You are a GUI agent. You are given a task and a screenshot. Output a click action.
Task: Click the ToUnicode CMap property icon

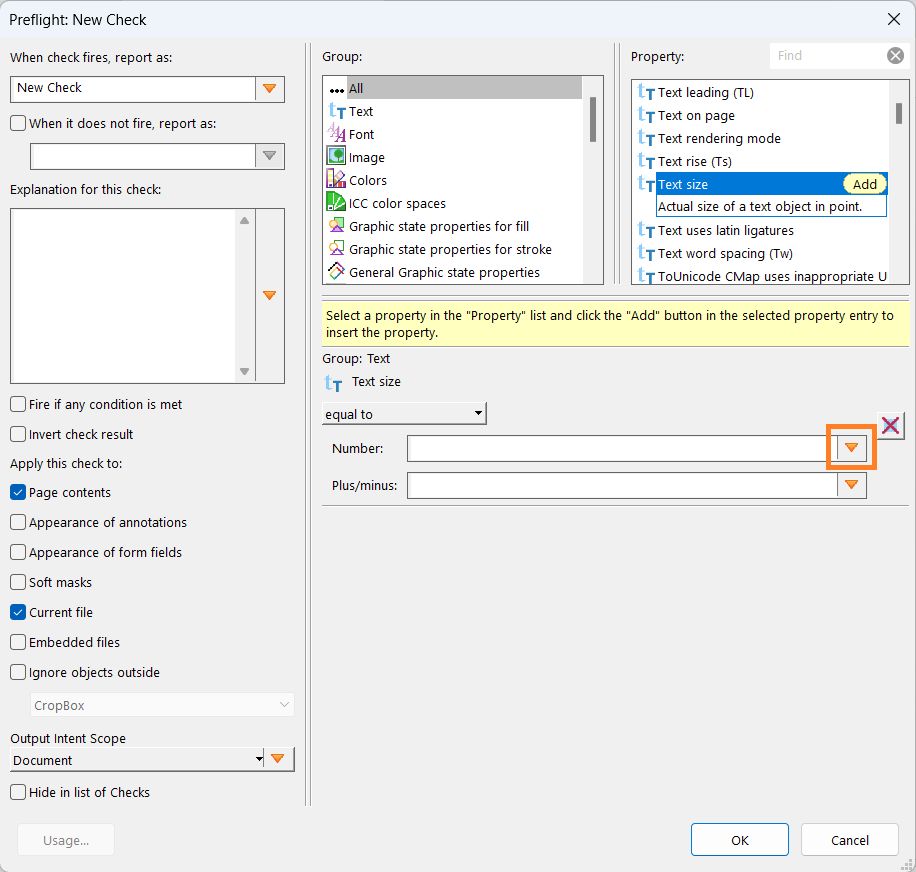[646, 276]
